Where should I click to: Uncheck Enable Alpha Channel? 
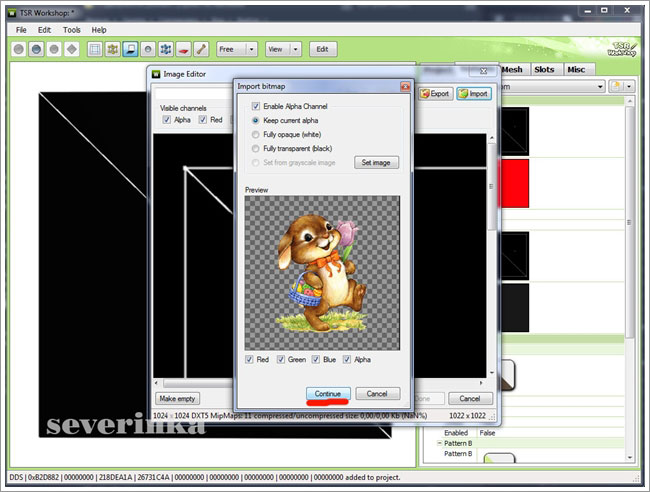pyautogui.click(x=256, y=106)
